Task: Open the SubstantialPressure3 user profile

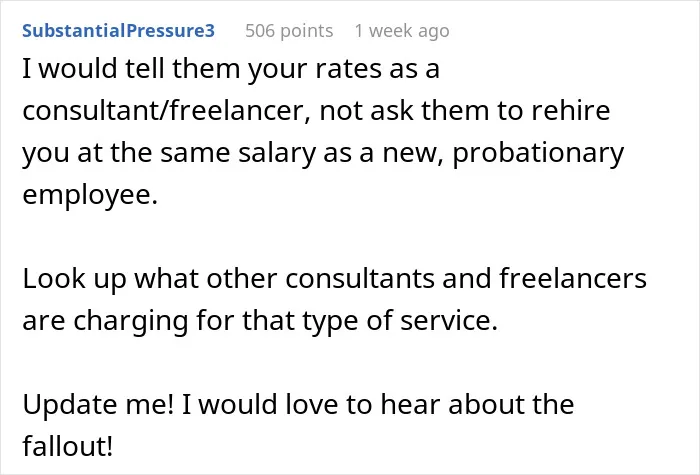Action: (x=118, y=31)
